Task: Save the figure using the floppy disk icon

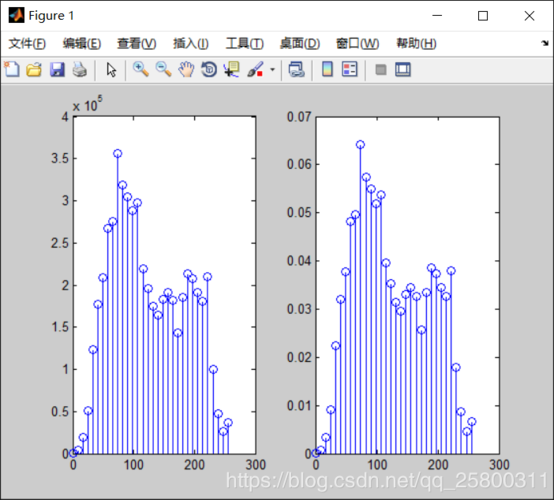Action: tap(57, 70)
